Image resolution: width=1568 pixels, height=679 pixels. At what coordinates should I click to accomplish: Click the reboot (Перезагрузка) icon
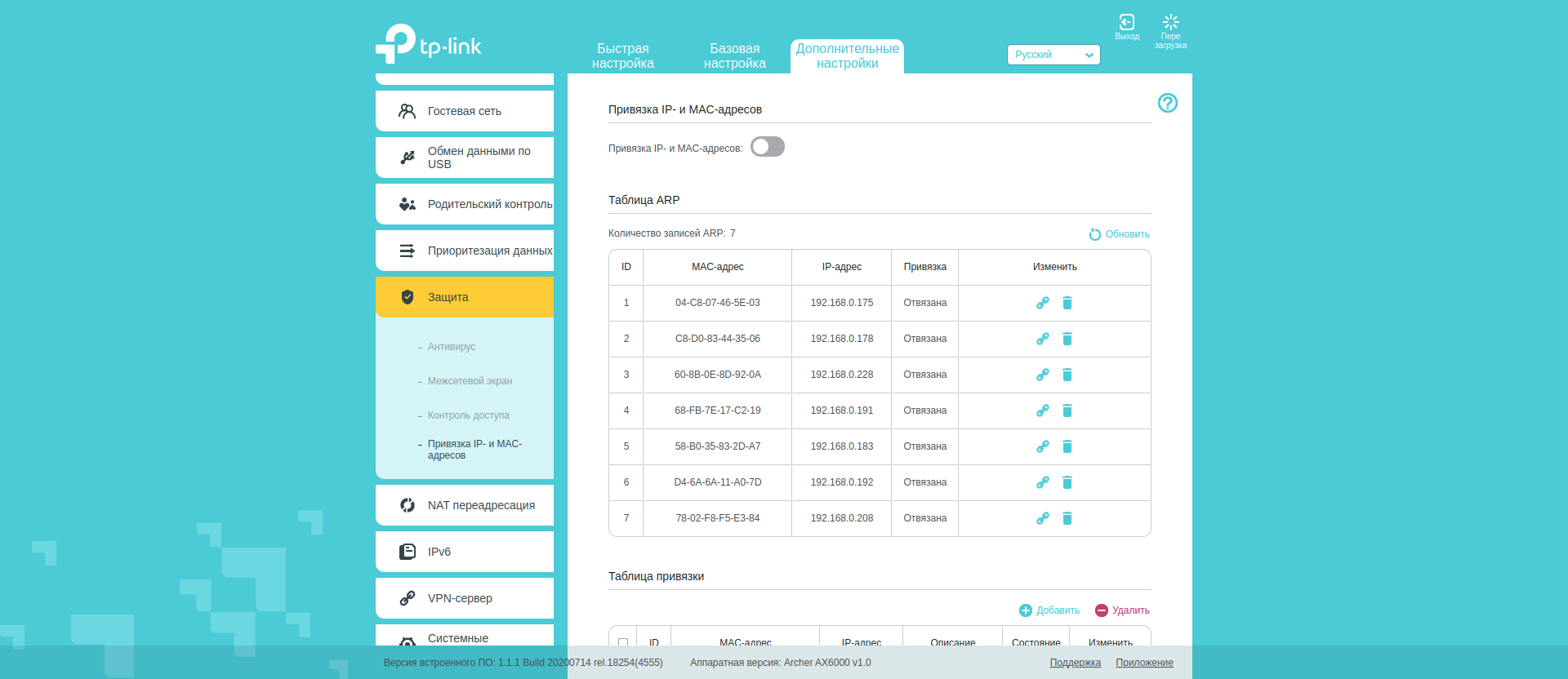(x=1170, y=23)
